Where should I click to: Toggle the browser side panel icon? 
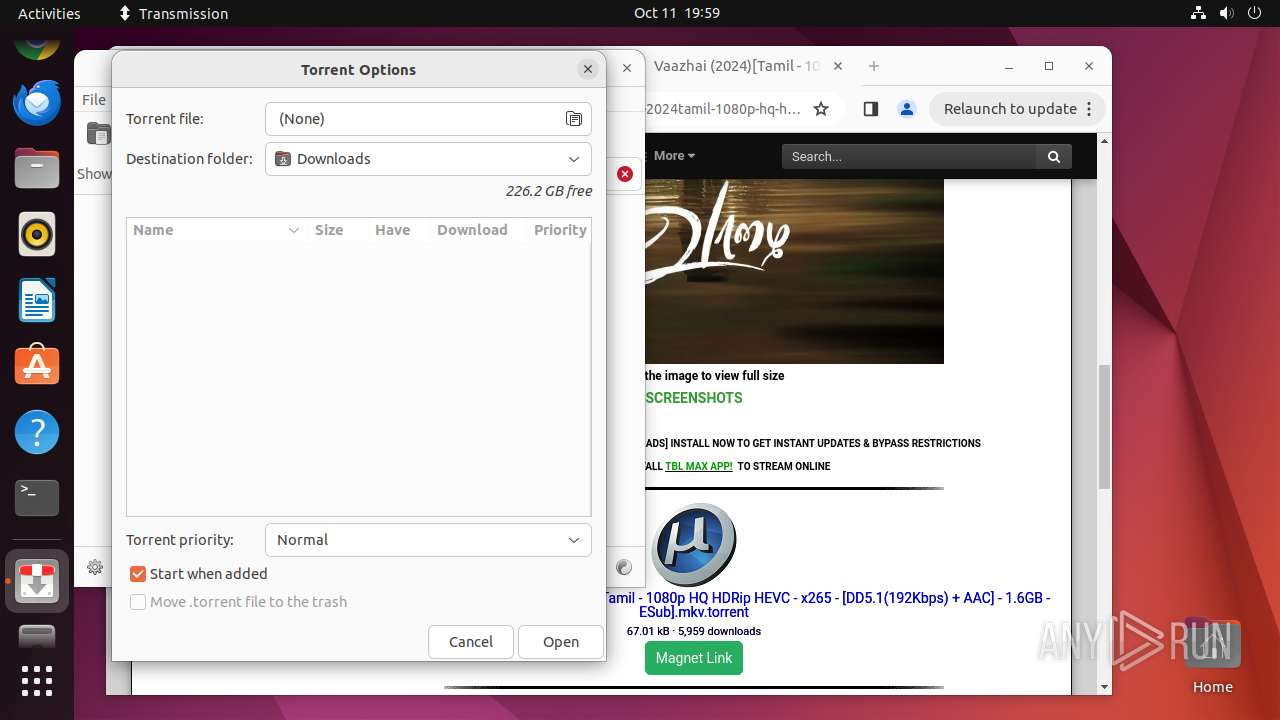click(870, 109)
